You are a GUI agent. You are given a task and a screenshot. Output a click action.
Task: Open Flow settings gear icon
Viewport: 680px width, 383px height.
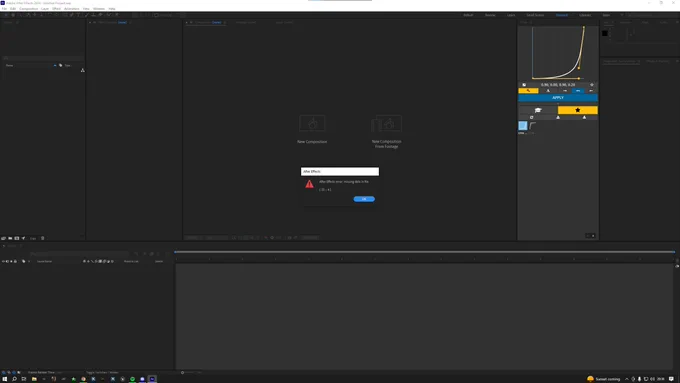click(x=592, y=85)
